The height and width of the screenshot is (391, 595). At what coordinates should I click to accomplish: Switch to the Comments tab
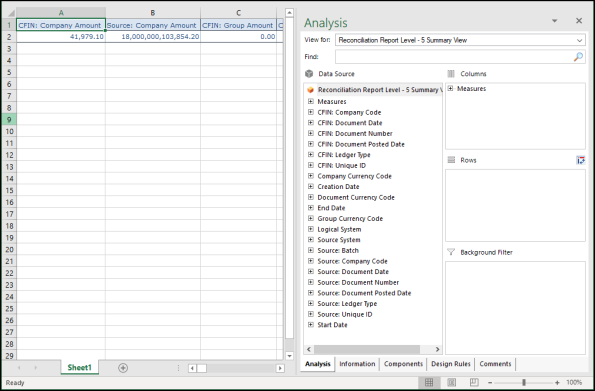click(495, 364)
